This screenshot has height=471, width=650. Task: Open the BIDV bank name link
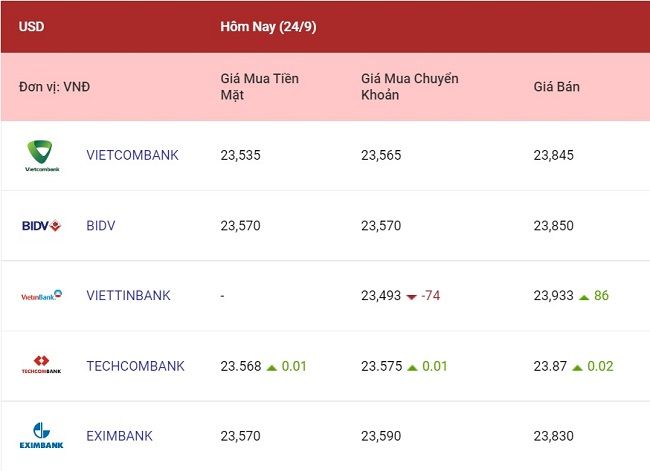click(101, 226)
